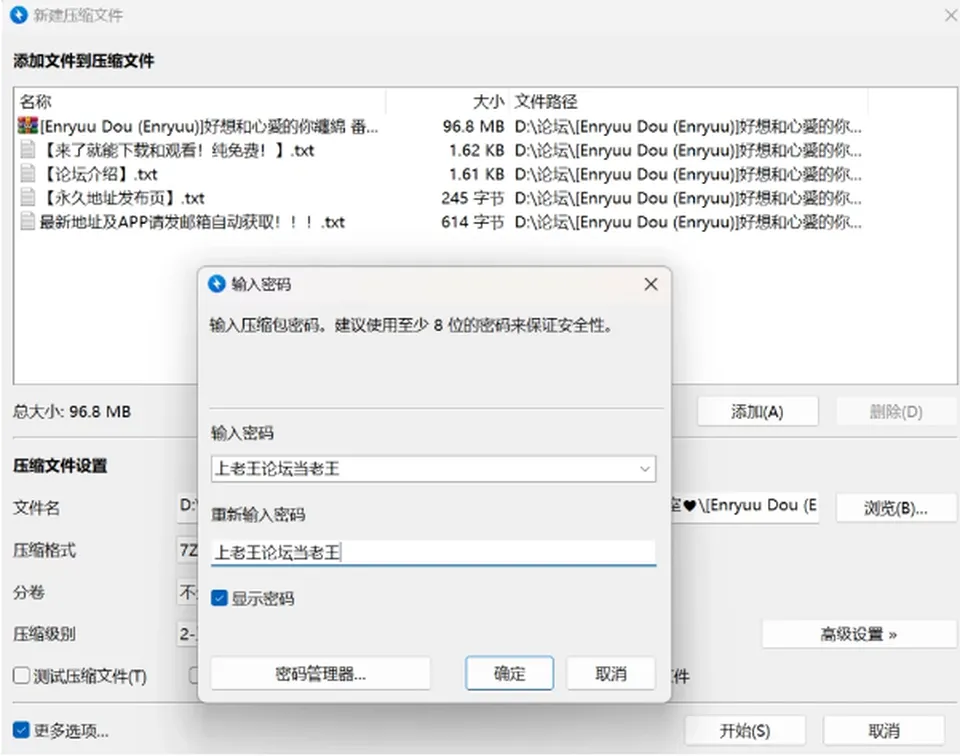Click the file icon beside 【论坛介绍】.txt

[x=28, y=174]
